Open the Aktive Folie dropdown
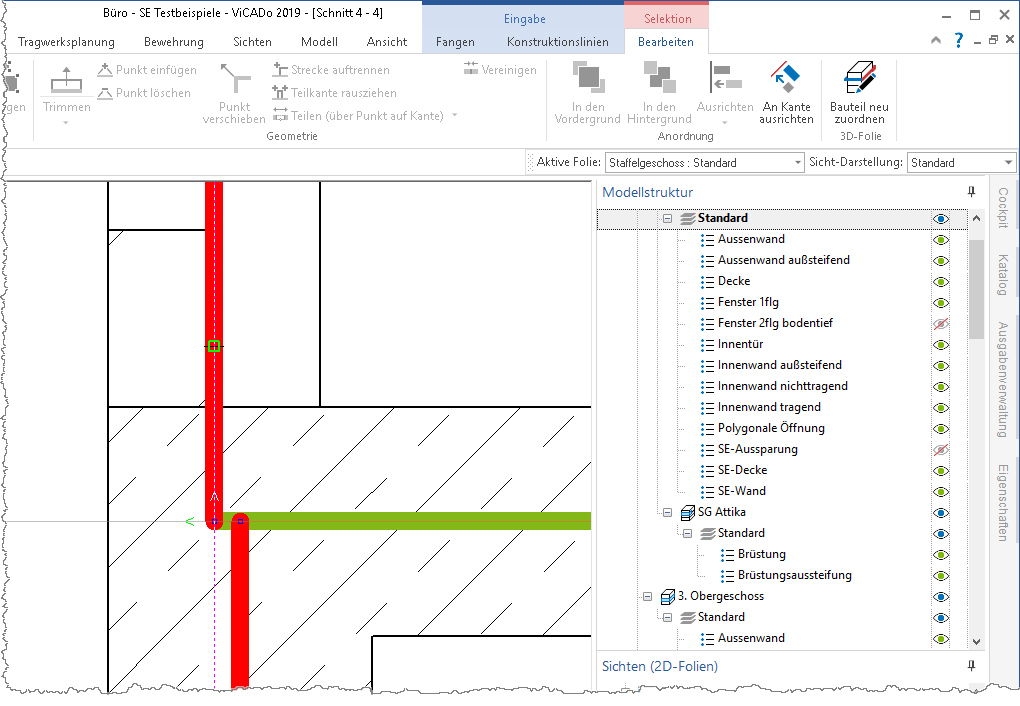Image resolution: width=1020 pixels, height=706 pixels. pos(798,163)
